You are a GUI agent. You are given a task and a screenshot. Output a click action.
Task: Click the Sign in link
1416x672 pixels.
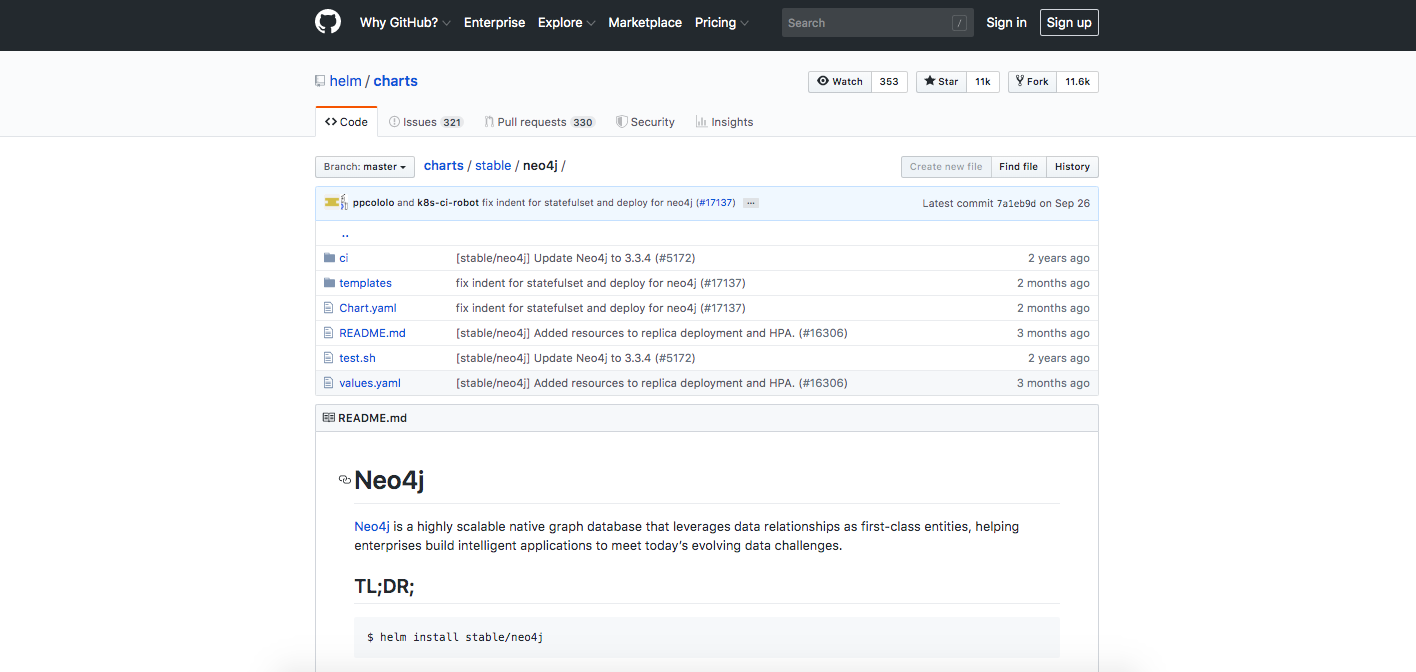coord(1006,23)
